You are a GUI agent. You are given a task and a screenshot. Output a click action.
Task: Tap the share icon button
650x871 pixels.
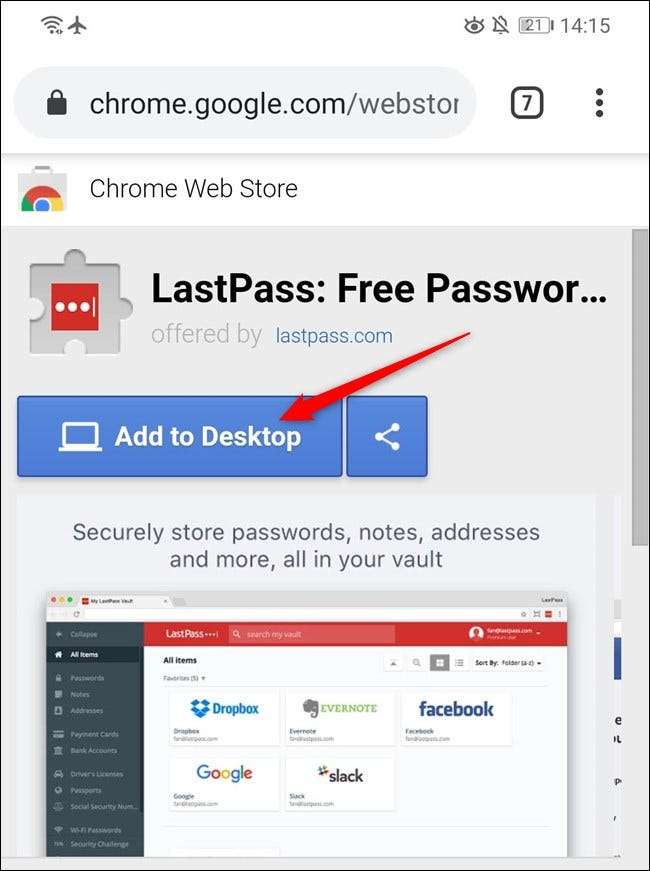(x=387, y=436)
